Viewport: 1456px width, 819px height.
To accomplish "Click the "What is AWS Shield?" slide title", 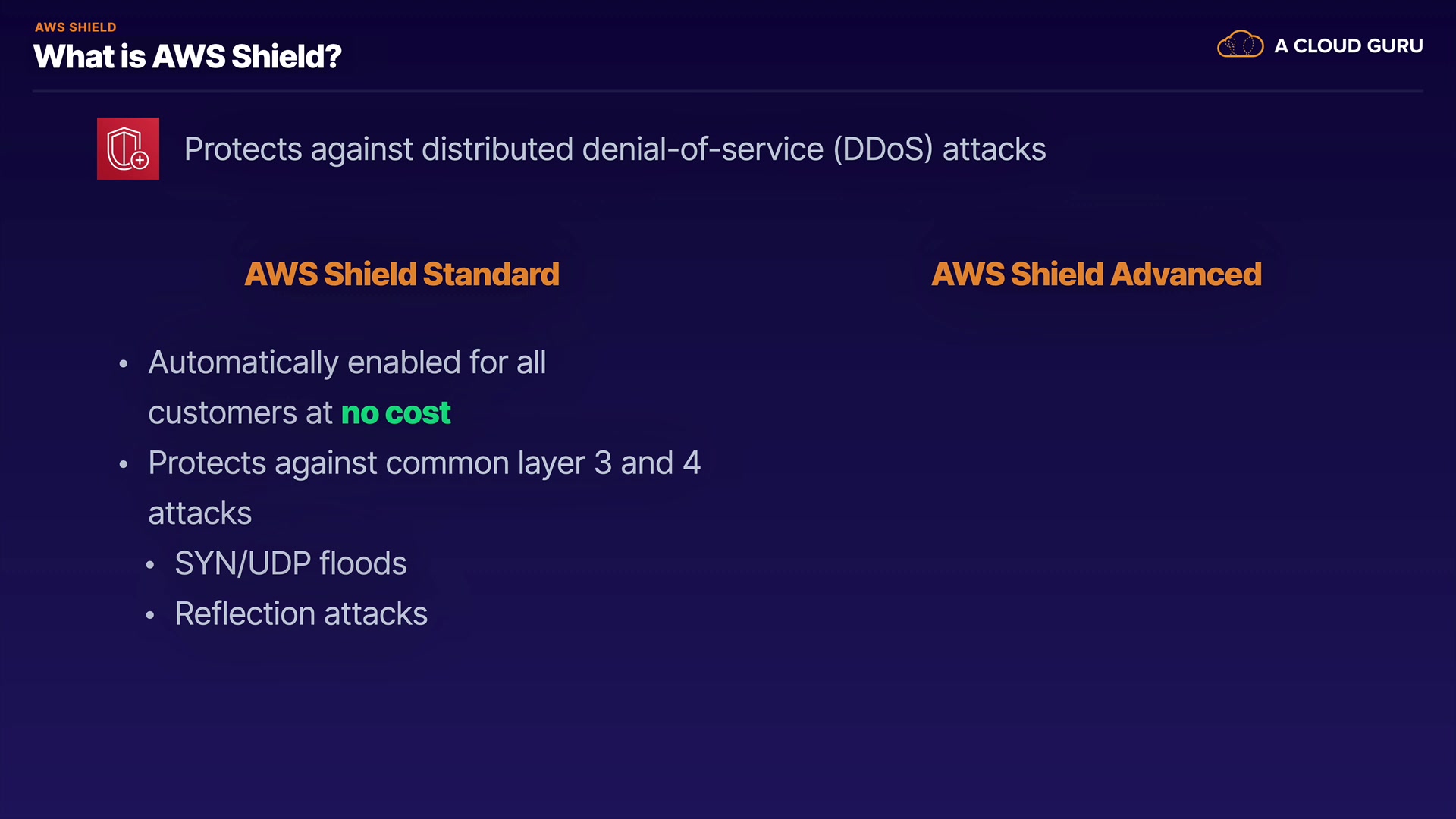I will [187, 57].
